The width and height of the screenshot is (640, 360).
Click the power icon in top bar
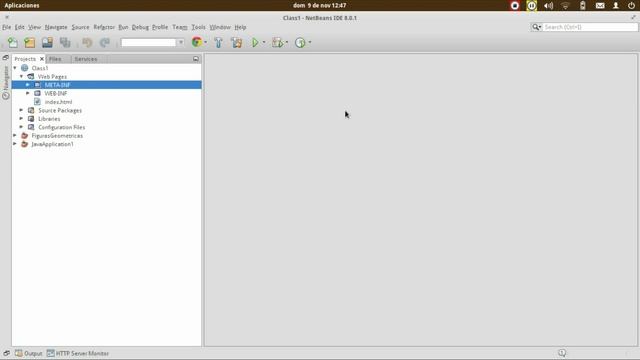631,6
